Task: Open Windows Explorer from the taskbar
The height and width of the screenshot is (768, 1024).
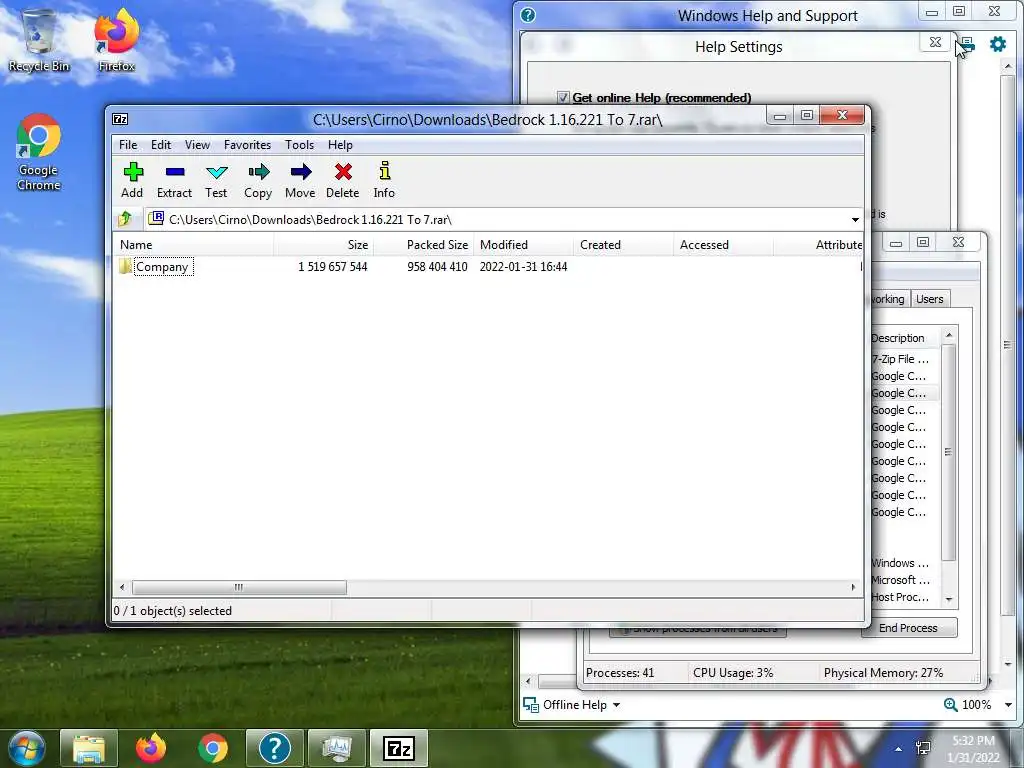Action: [89, 748]
